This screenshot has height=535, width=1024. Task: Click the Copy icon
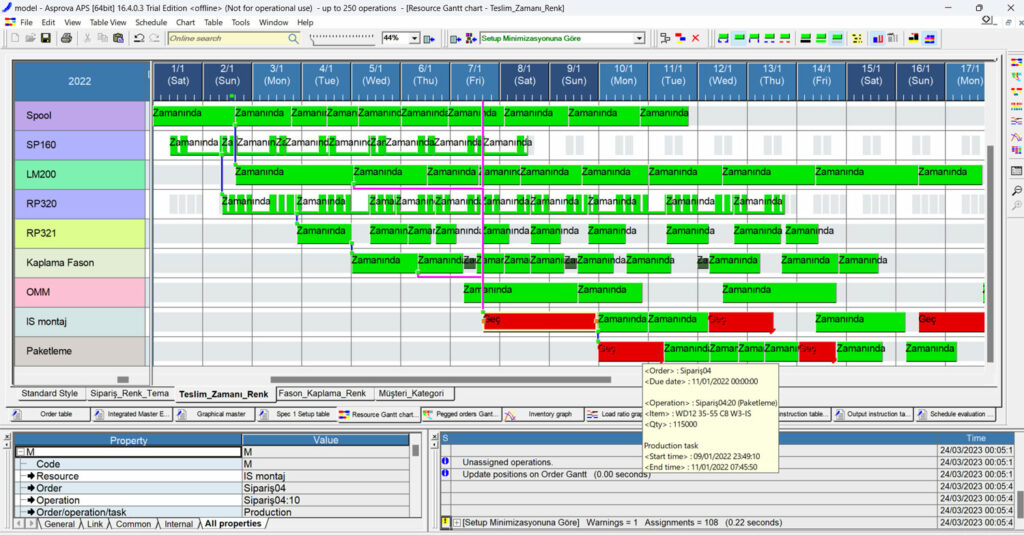103,39
